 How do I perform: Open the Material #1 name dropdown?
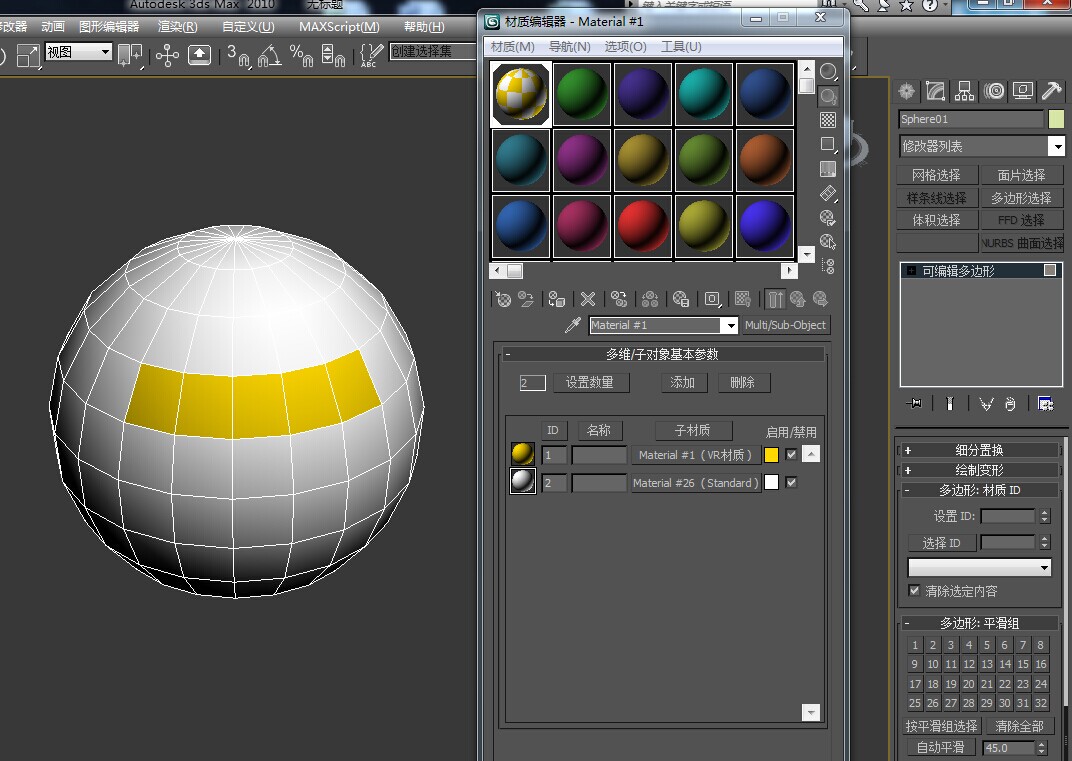tap(730, 325)
